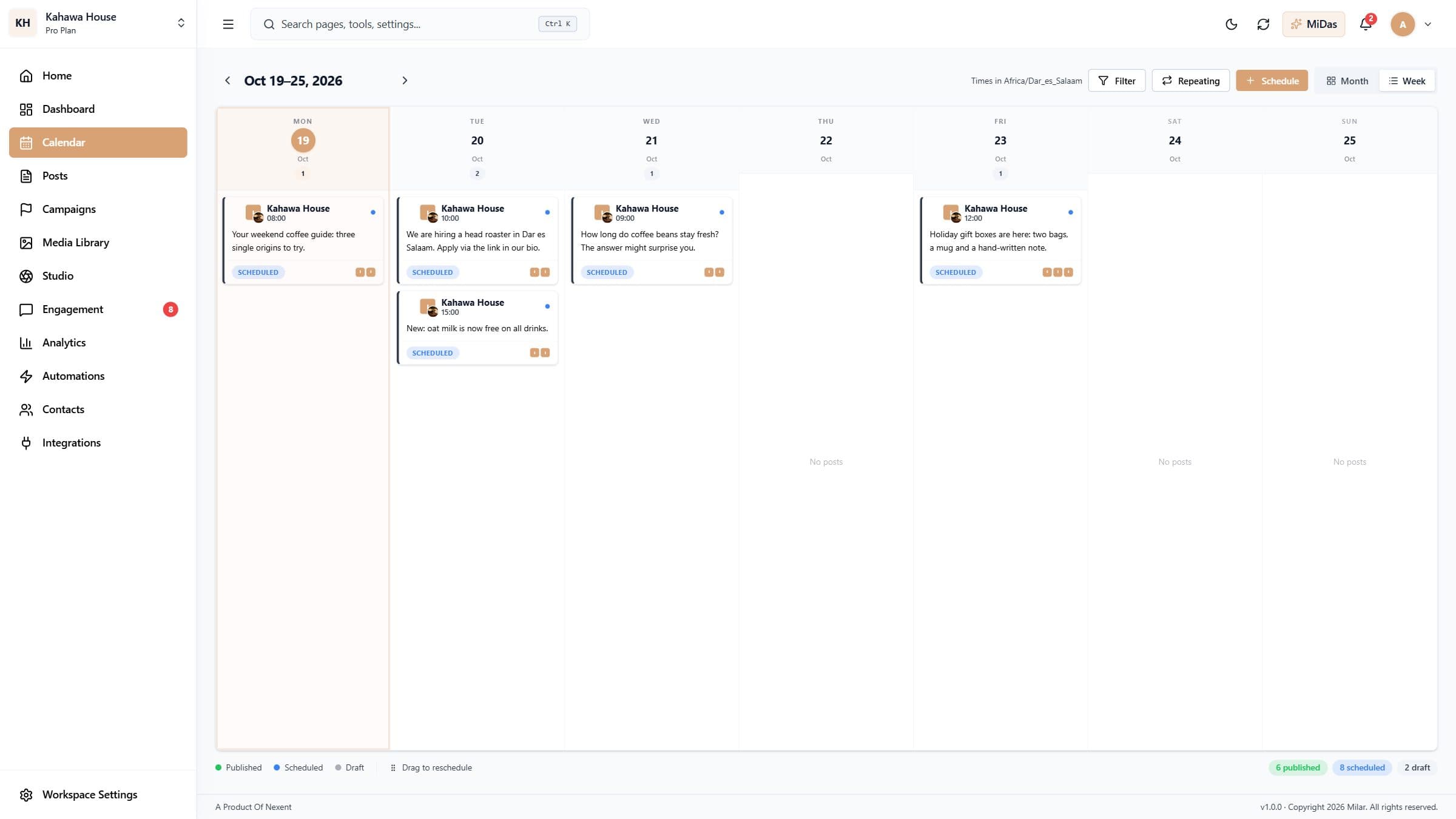Open the MiDas assistant
This screenshot has height=819, width=1456.
click(1313, 24)
